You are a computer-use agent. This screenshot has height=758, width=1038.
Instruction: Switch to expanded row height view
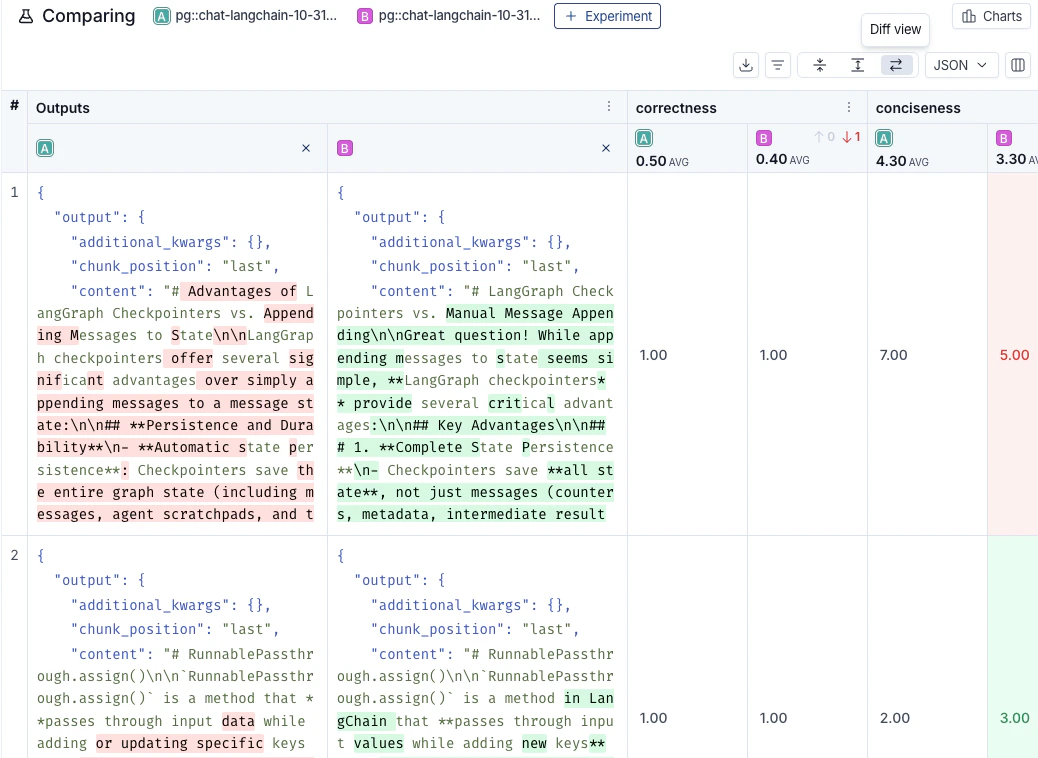click(857, 65)
